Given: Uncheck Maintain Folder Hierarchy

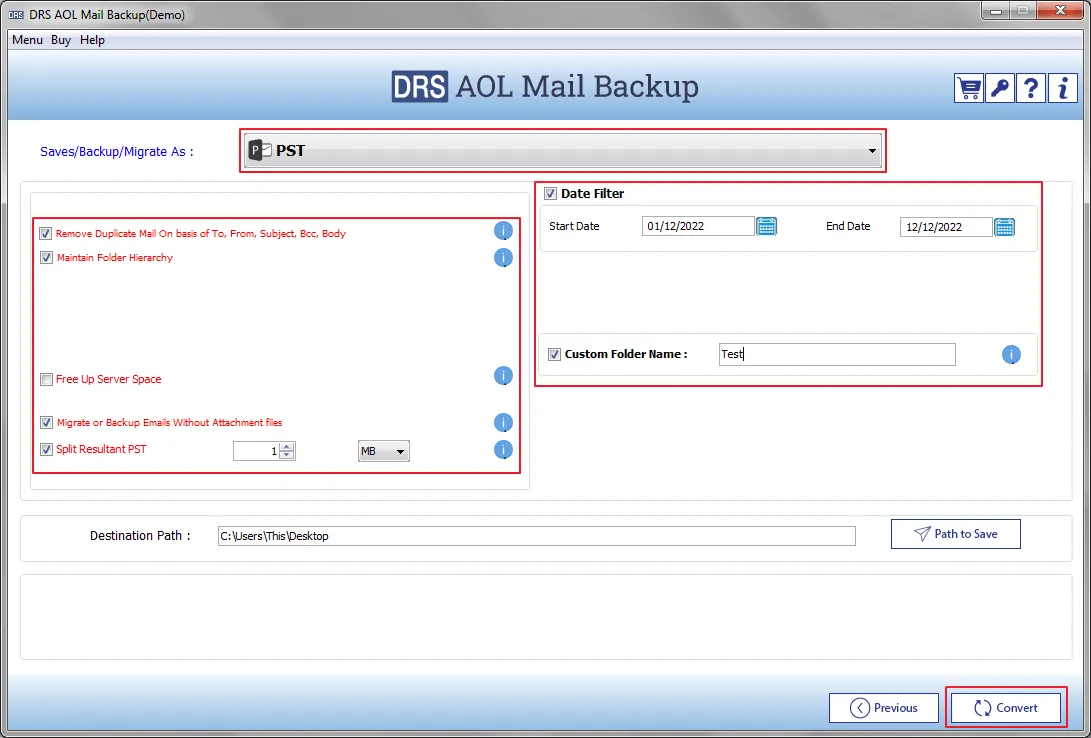Looking at the screenshot, I should pos(46,257).
